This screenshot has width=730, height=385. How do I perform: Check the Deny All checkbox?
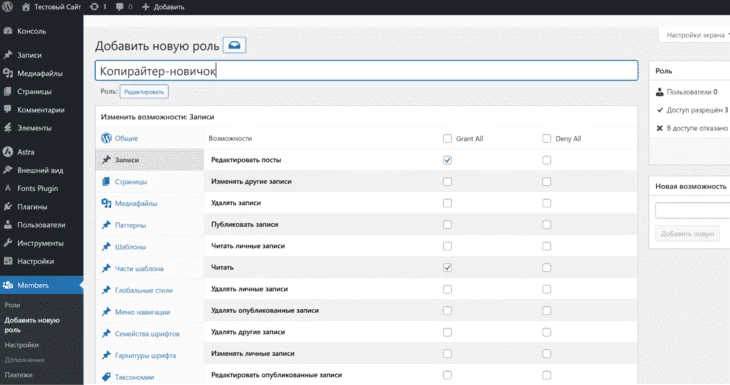(x=547, y=138)
